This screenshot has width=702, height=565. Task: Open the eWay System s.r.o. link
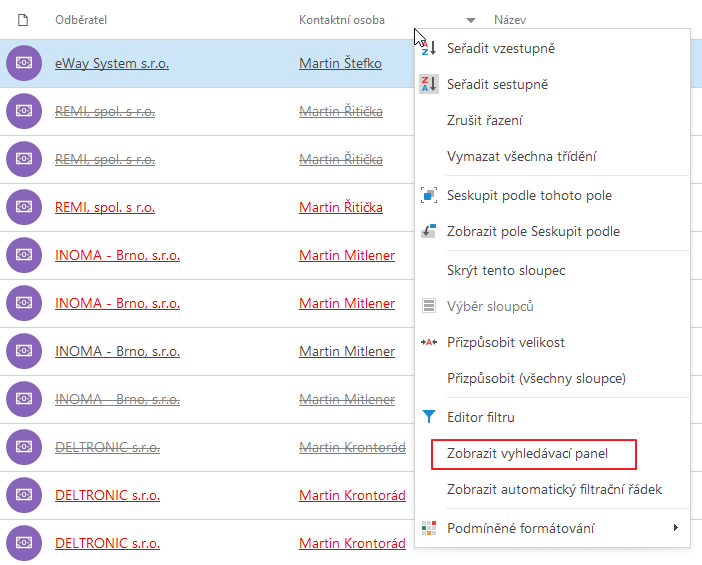pos(112,64)
